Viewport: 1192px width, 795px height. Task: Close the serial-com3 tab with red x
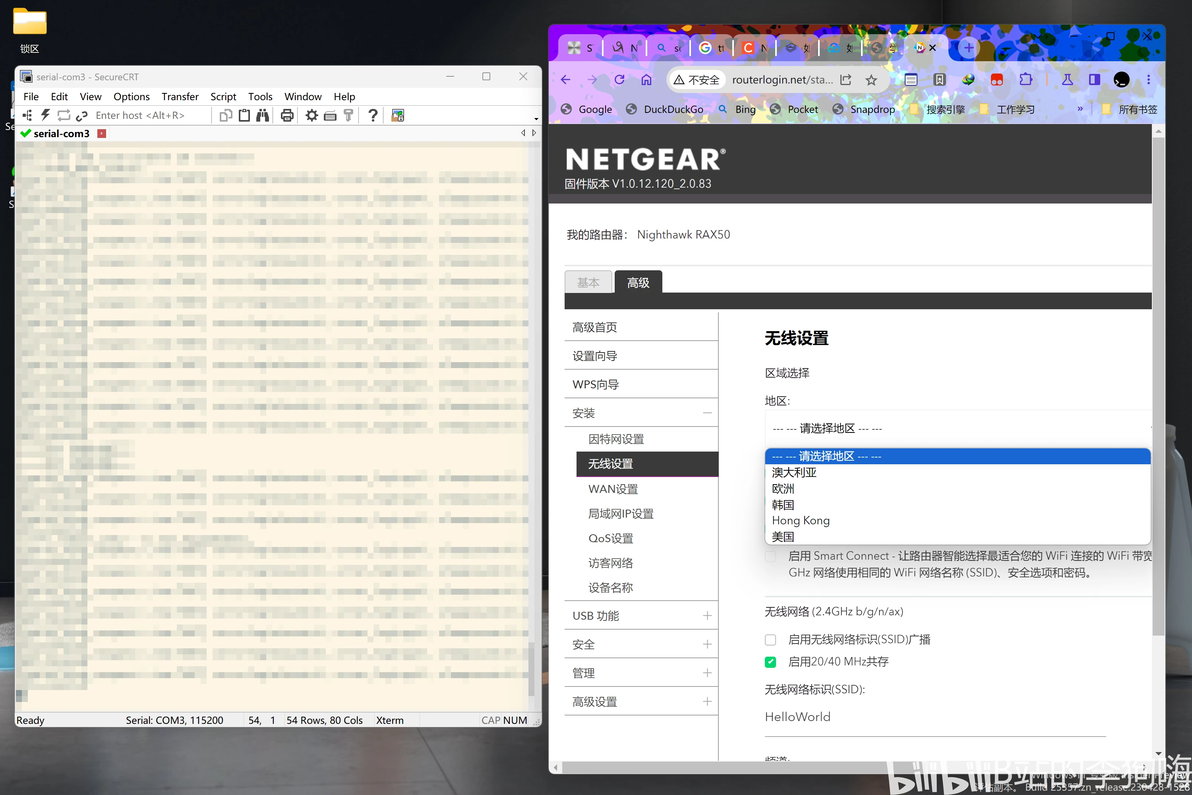click(102, 134)
